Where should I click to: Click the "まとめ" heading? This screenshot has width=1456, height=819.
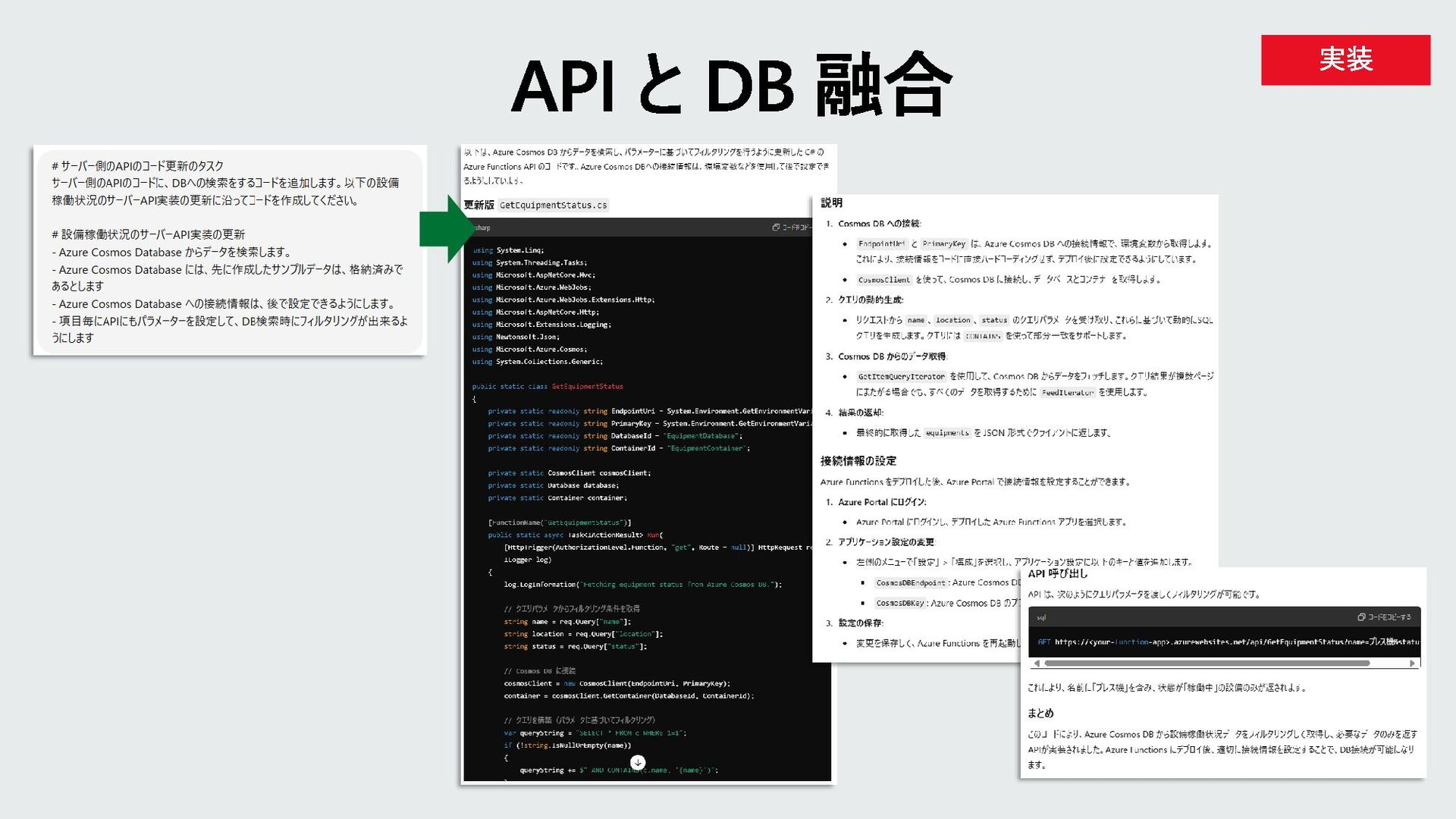pos(1040,714)
